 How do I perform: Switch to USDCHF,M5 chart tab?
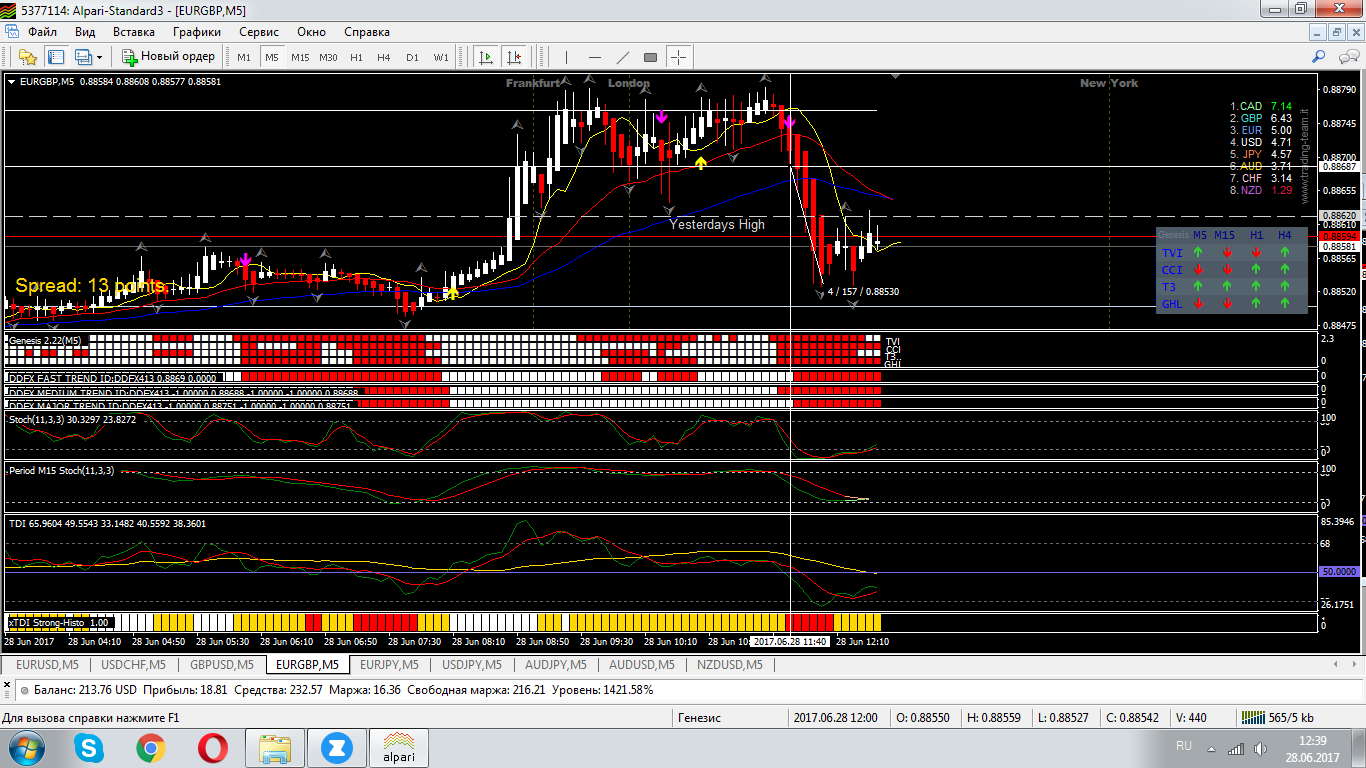point(134,664)
